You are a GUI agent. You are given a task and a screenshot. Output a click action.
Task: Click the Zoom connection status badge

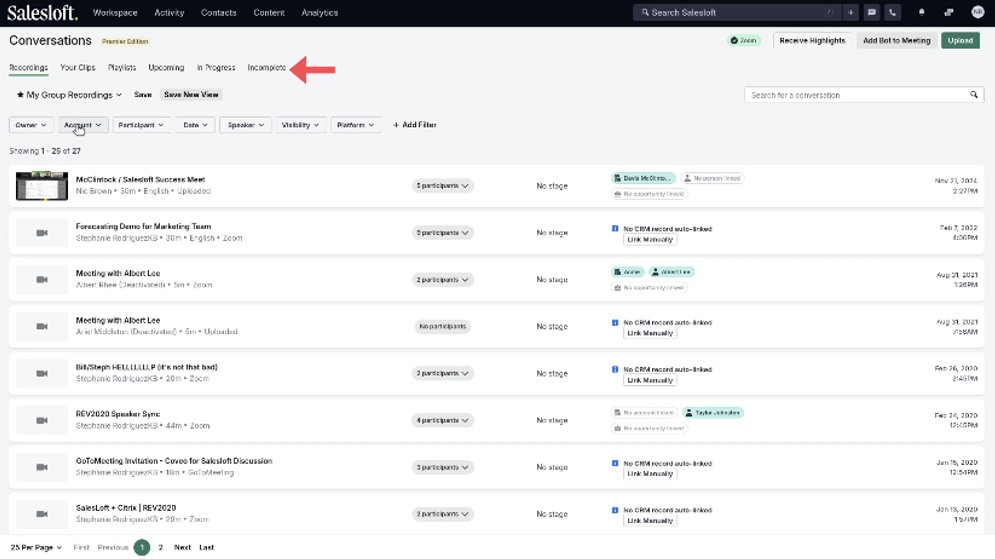(x=744, y=41)
